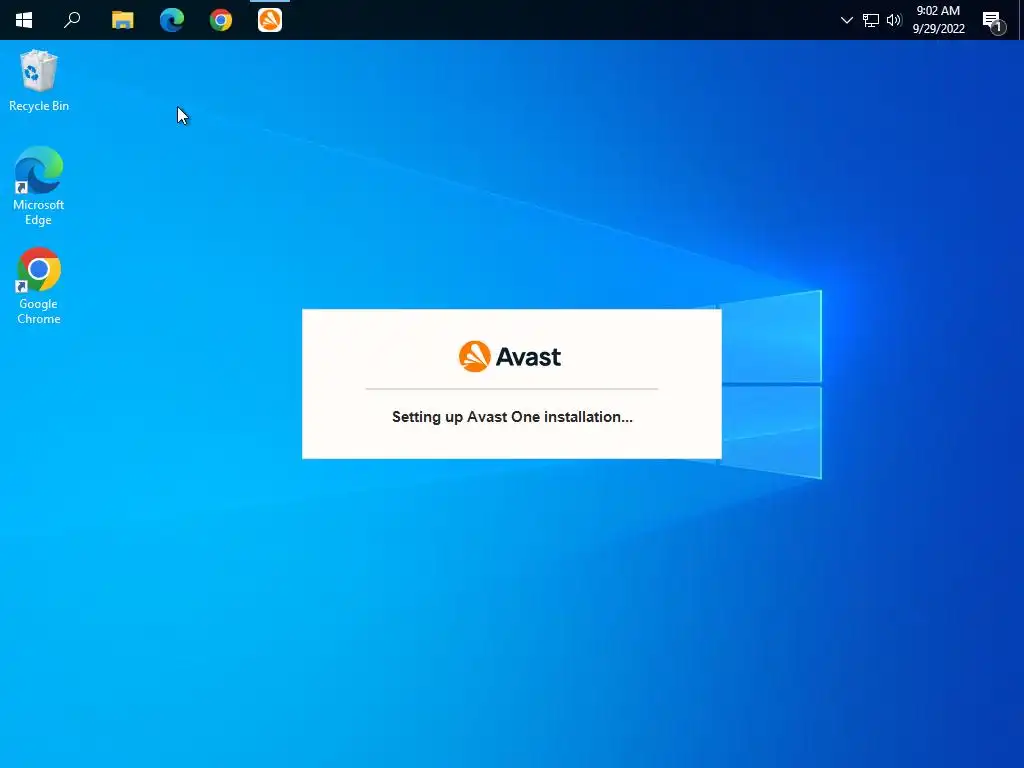Select the Avast installer taskbar icon
Viewport: 1024px width, 768px height.
[270, 20]
